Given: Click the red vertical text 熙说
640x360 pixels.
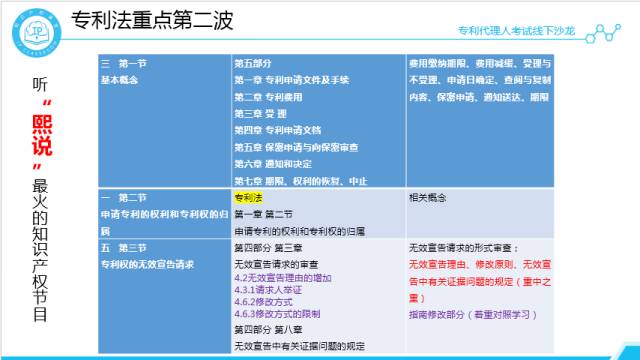Looking at the screenshot, I should pos(42,135).
